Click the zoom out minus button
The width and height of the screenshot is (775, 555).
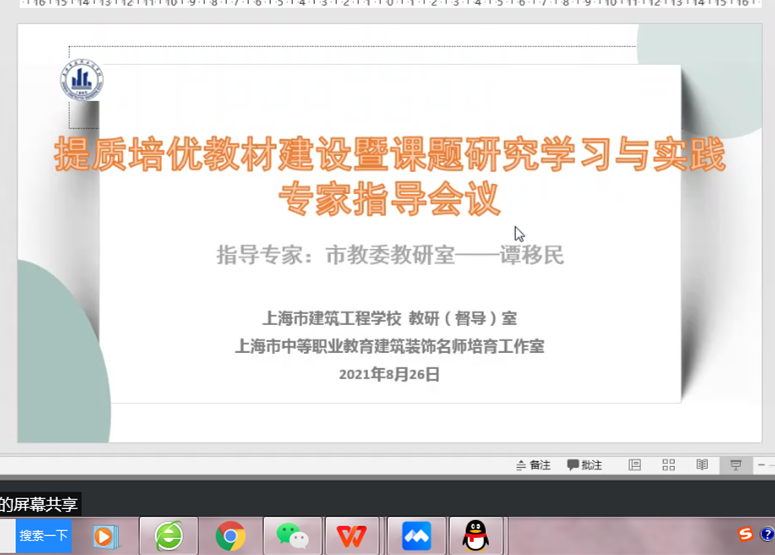[x=761, y=465]
